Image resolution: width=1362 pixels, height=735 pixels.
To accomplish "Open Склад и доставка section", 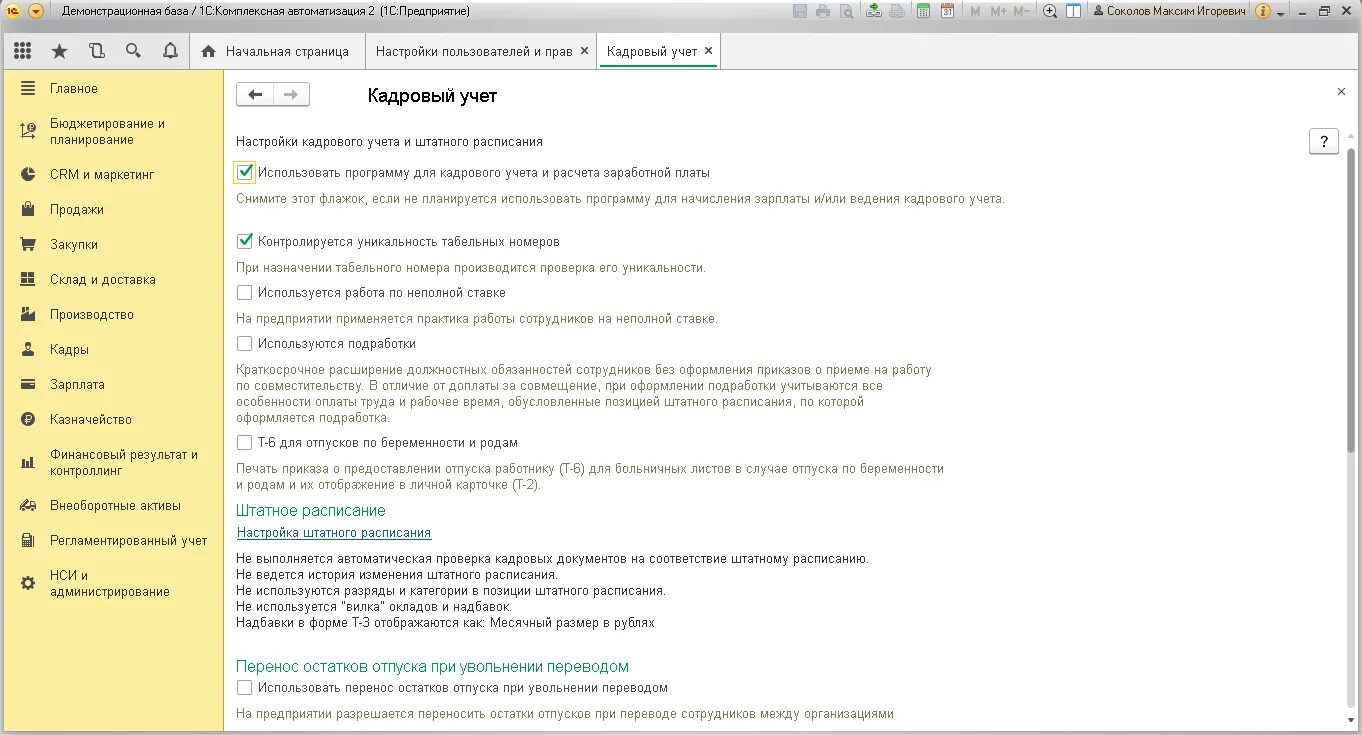I will click(113, 279).
